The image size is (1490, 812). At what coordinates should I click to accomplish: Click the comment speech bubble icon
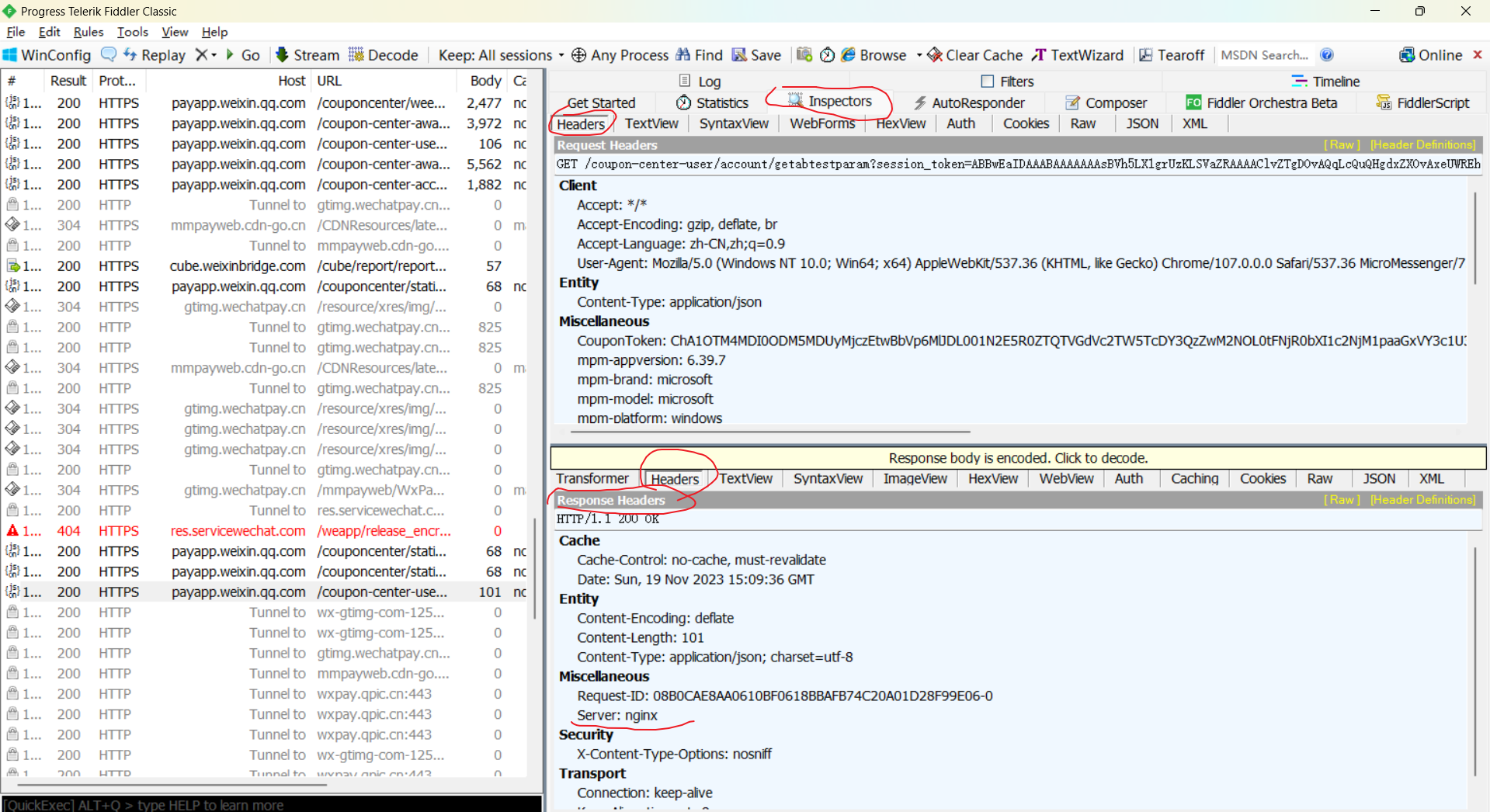(x=109, y=54)
